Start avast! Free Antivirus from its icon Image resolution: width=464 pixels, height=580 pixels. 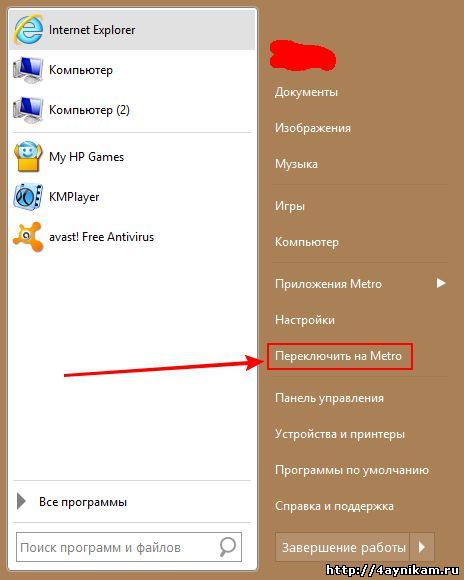pos(28,237)
